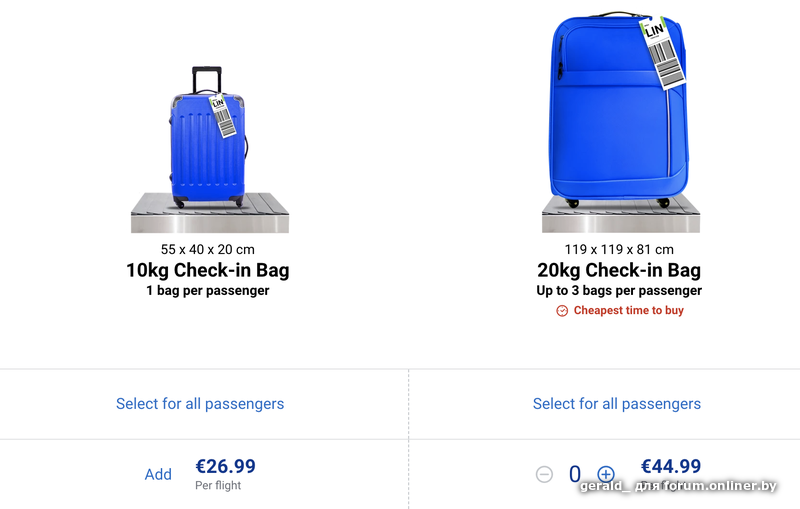Decrease the 20kg bag quantity with minus

(544, 474)
